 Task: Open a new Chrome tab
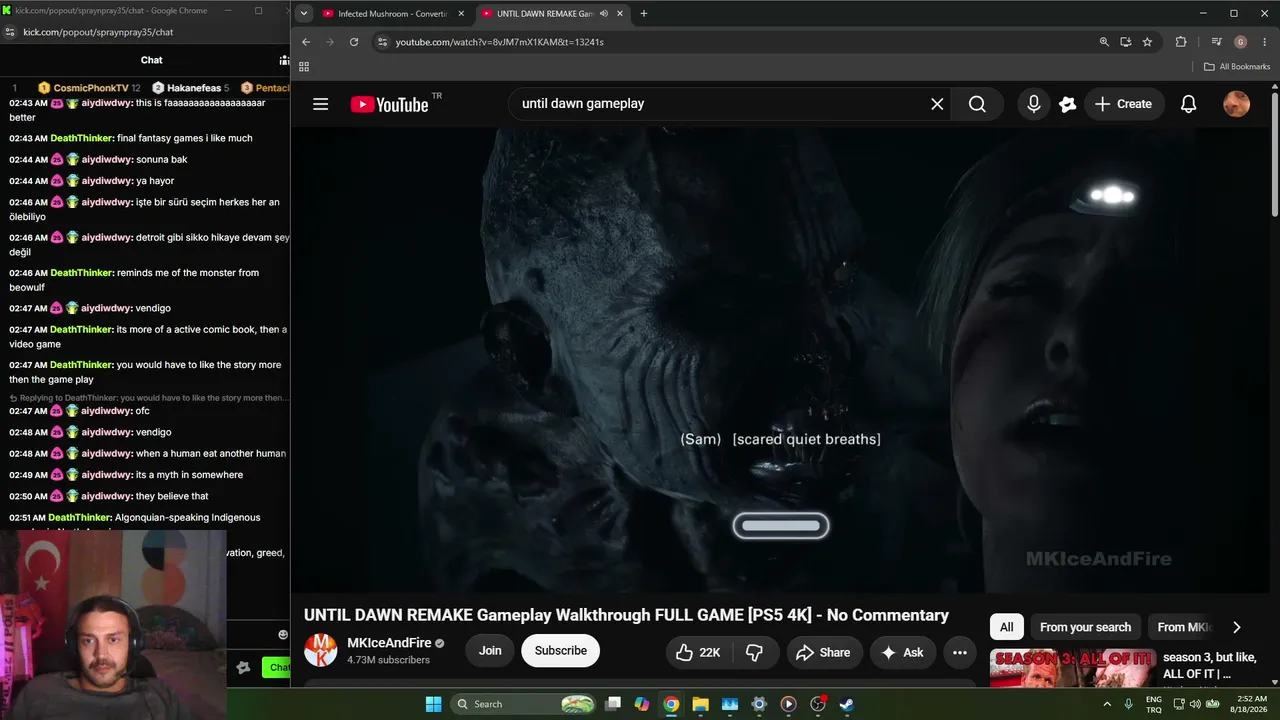[643, 14]
